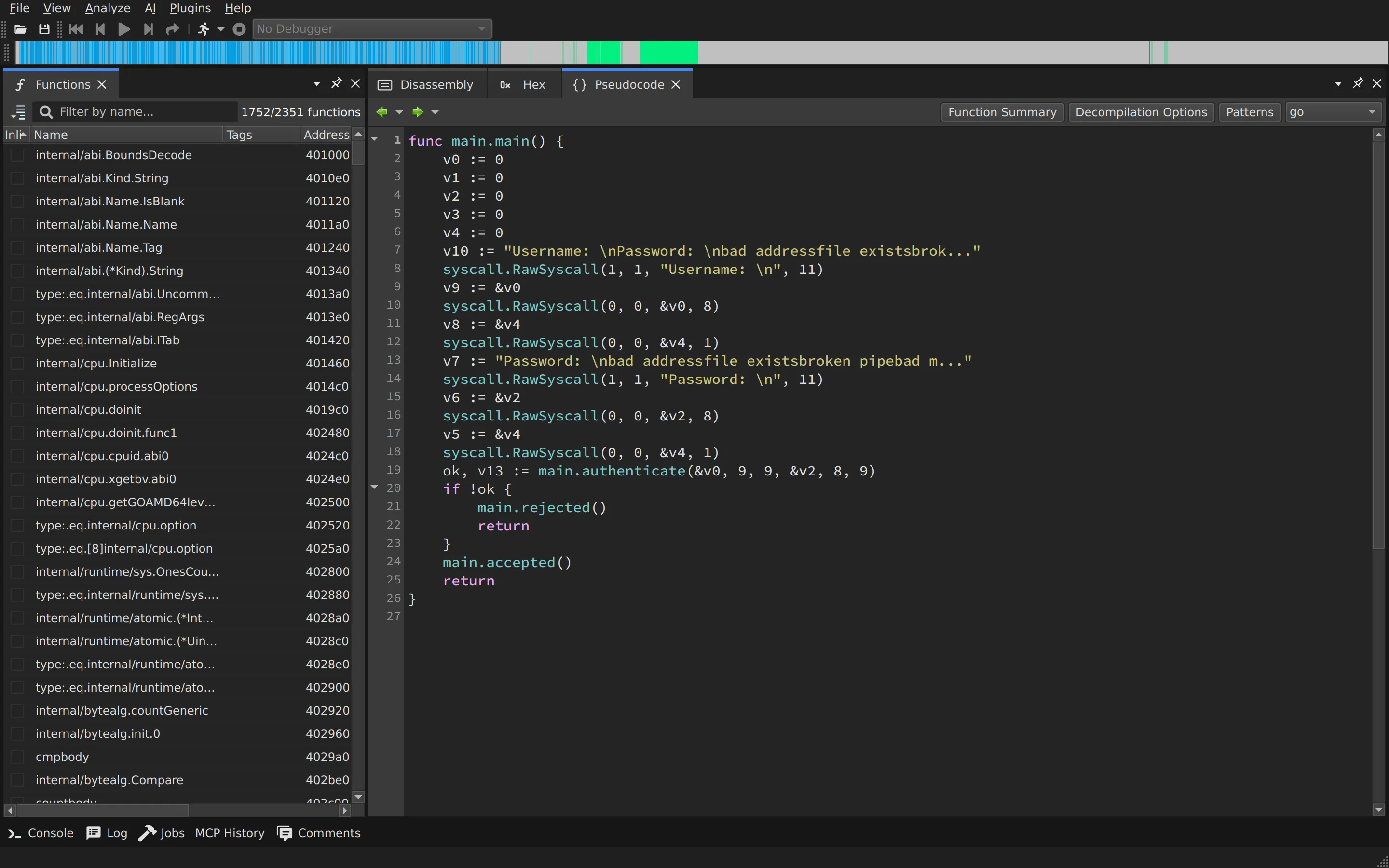The width and height of the screenshot is (1389, 868).
Task: Toggle function list sort/tree view icon
Action: point(19,112)
